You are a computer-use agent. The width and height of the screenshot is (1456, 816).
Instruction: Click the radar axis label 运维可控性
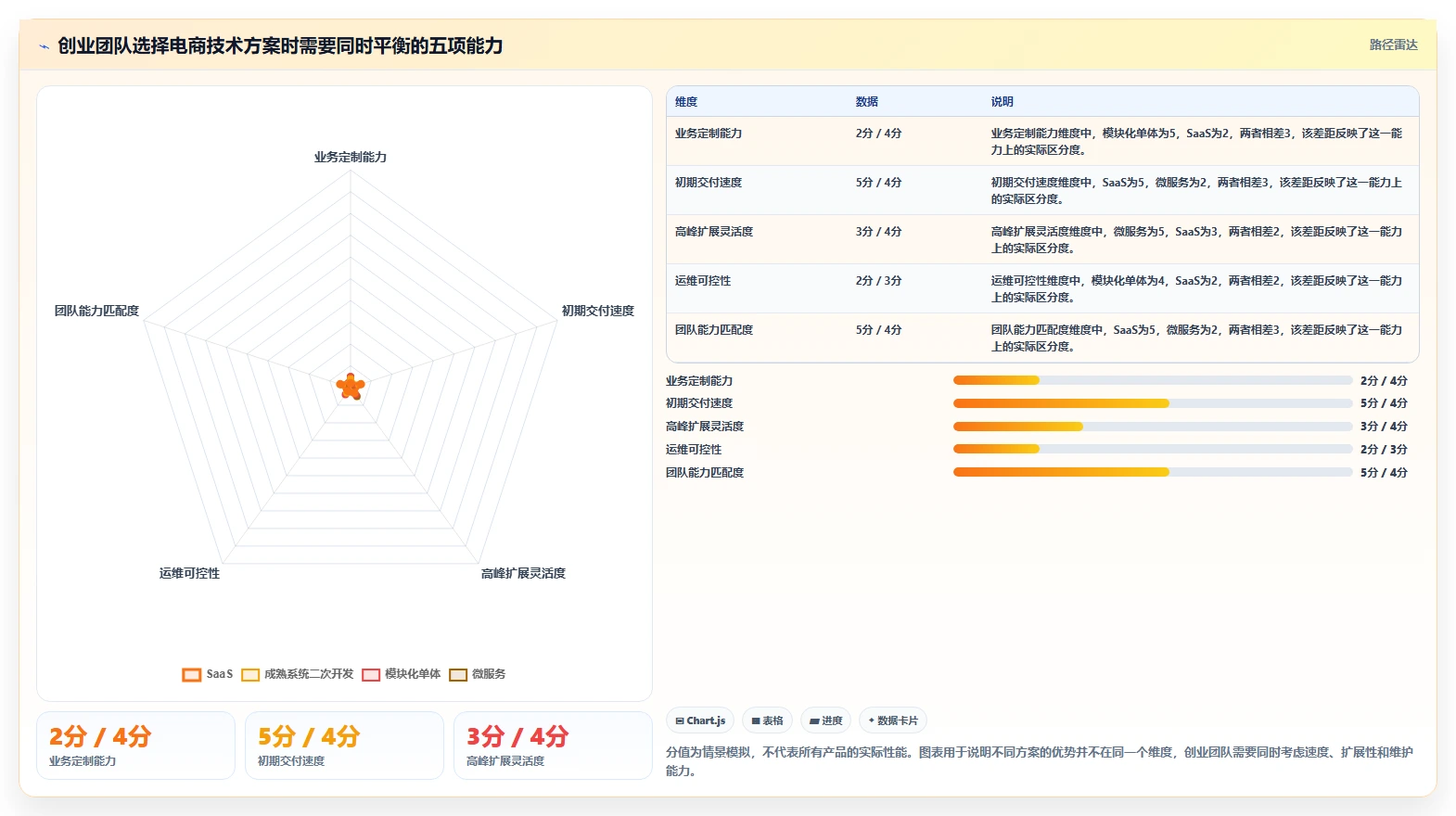pyautogui.click(x=189, y=573)
